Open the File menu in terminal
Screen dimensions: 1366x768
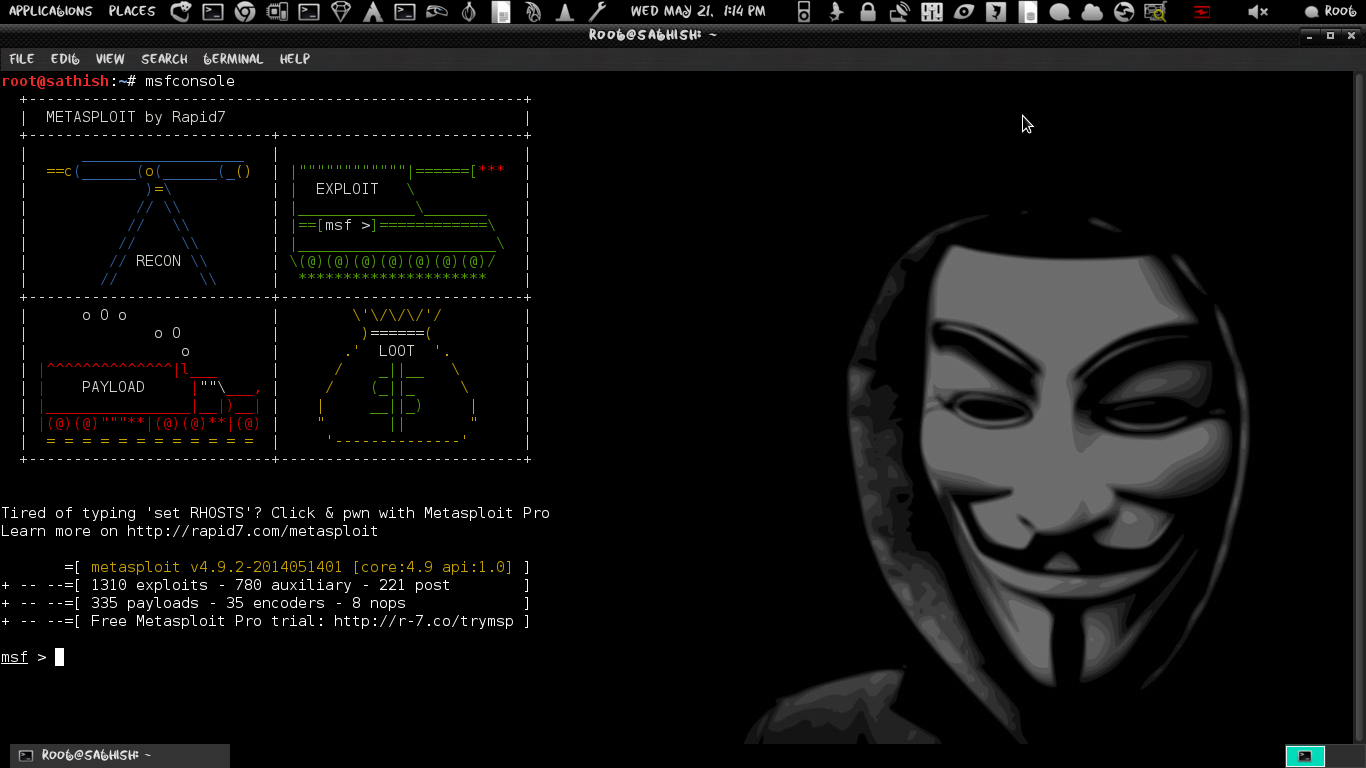tap(21, 59)
